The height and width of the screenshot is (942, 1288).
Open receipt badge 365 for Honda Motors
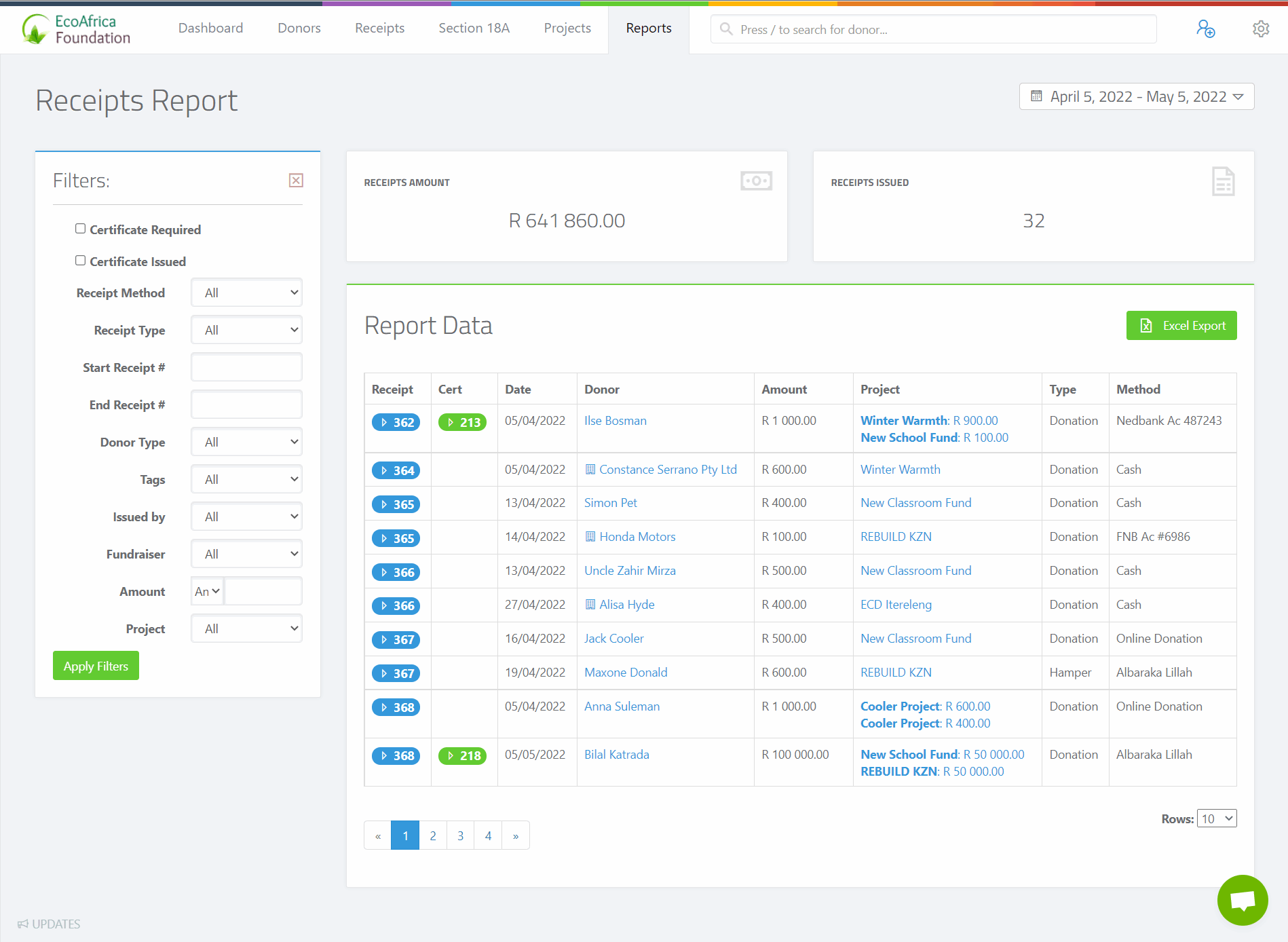point(396,538)
